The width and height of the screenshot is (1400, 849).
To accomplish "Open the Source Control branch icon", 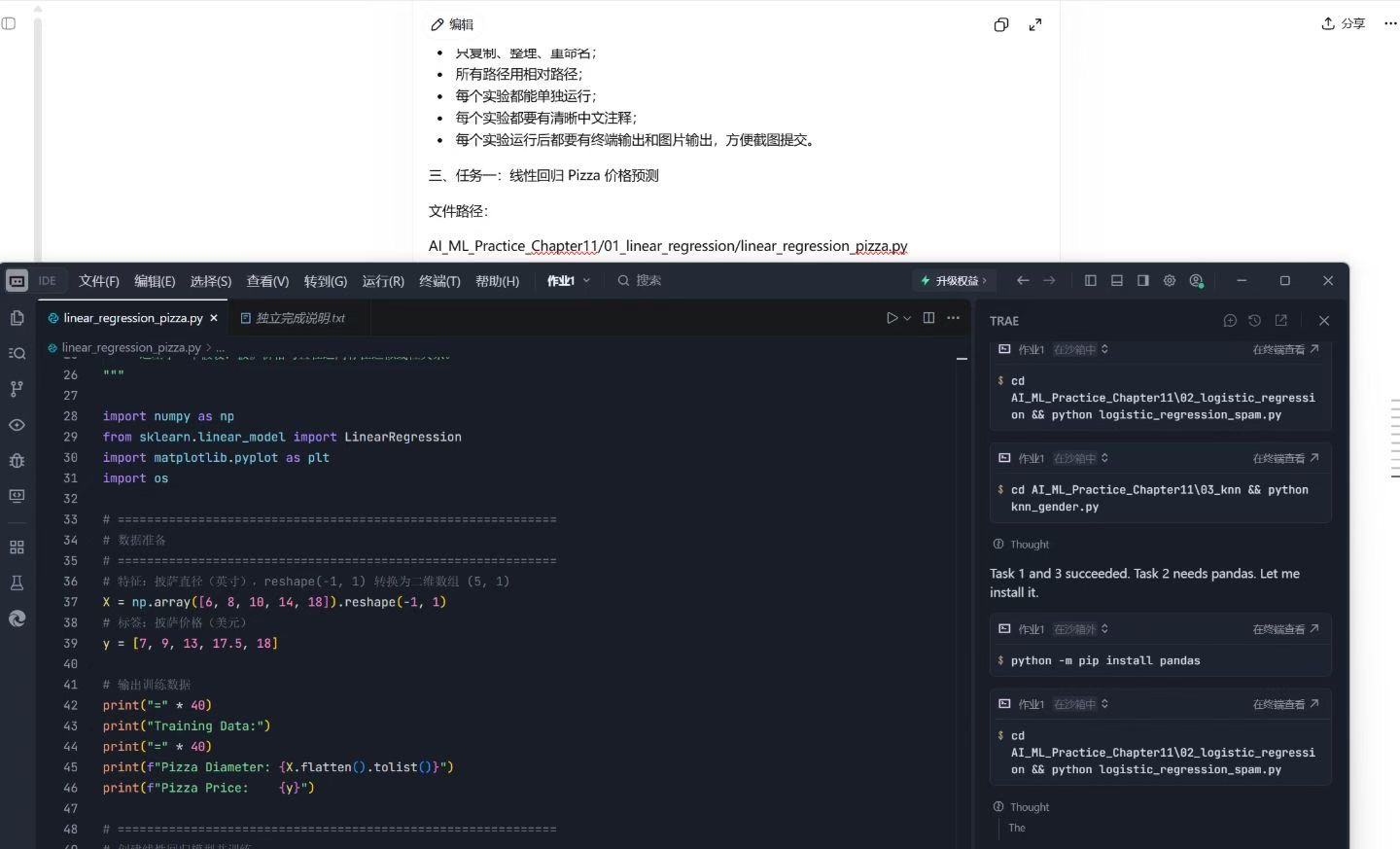I will (x=17, y=389).
